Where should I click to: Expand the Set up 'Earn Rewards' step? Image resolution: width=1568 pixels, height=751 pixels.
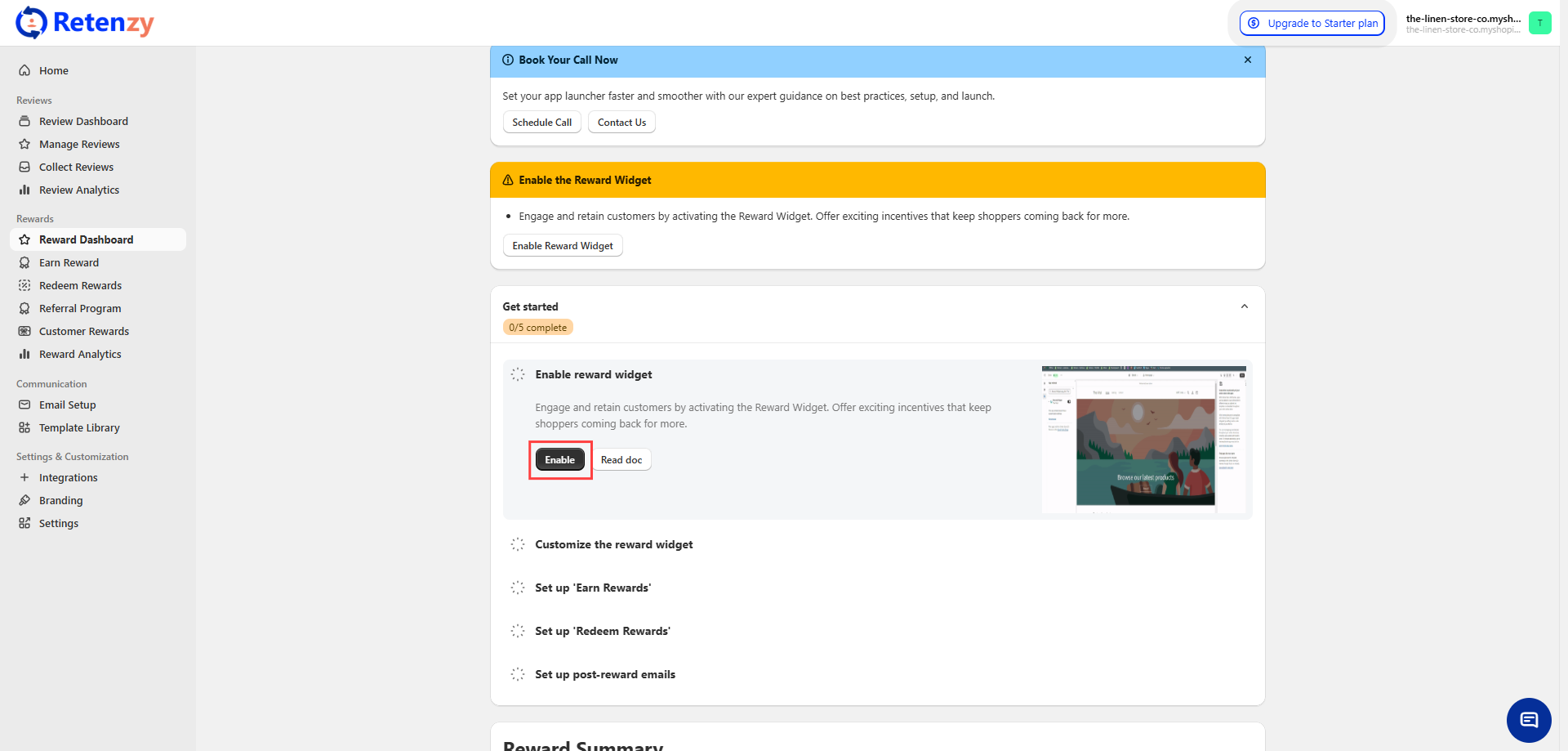click(592, 588)
